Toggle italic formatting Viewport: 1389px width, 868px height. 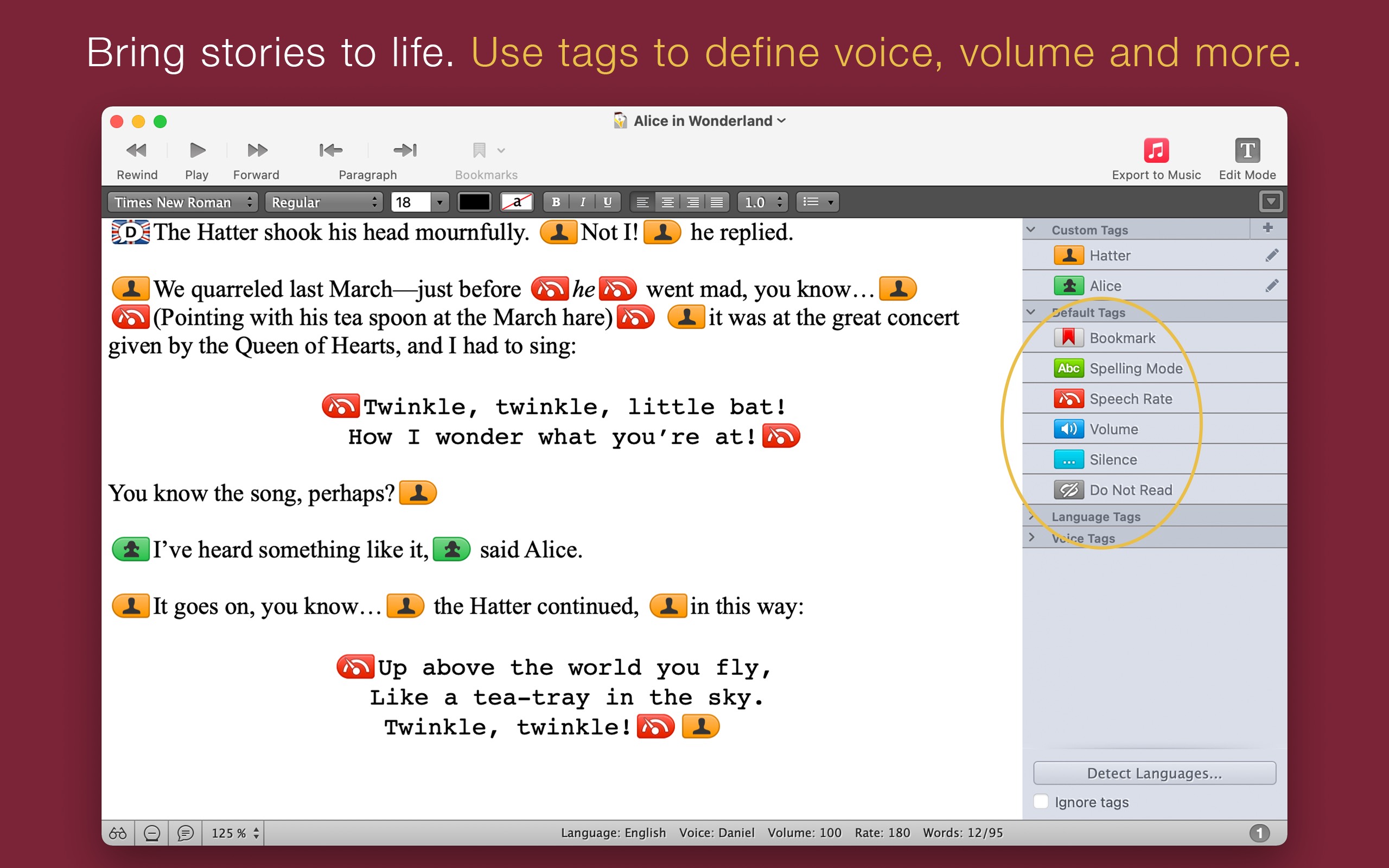582,202
